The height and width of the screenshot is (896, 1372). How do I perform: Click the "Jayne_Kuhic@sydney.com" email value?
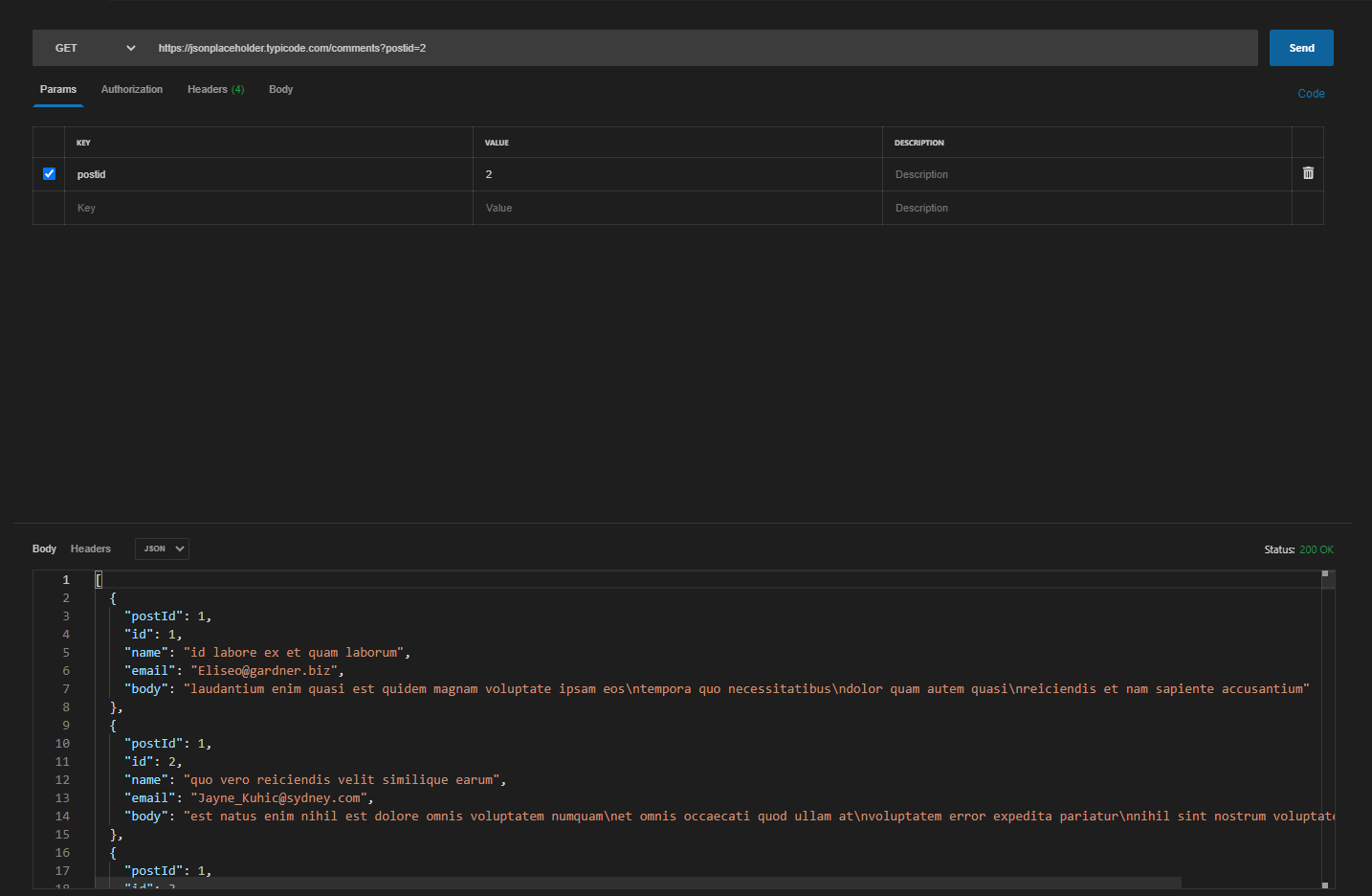pos(278,798)
